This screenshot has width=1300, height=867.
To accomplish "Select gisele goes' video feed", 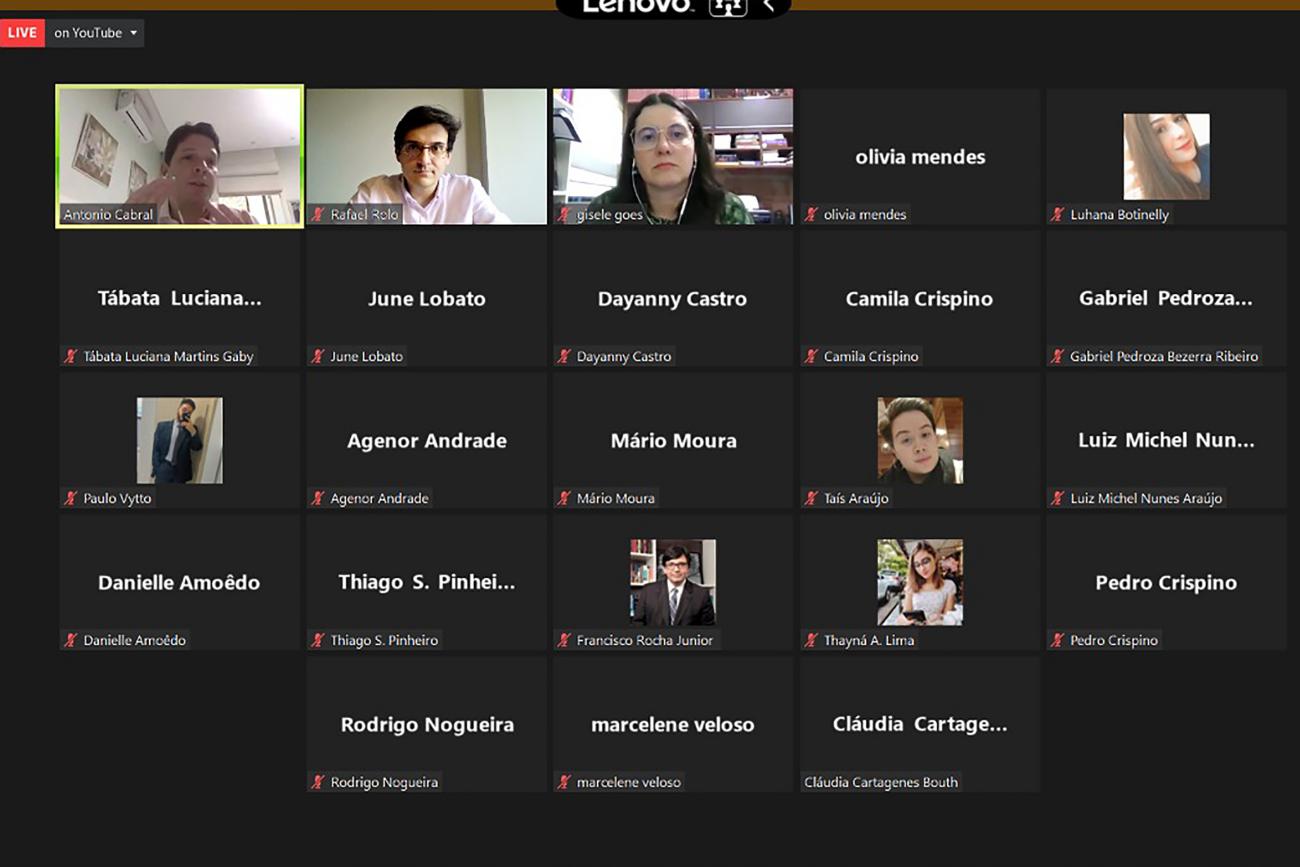I will (673, 157).
